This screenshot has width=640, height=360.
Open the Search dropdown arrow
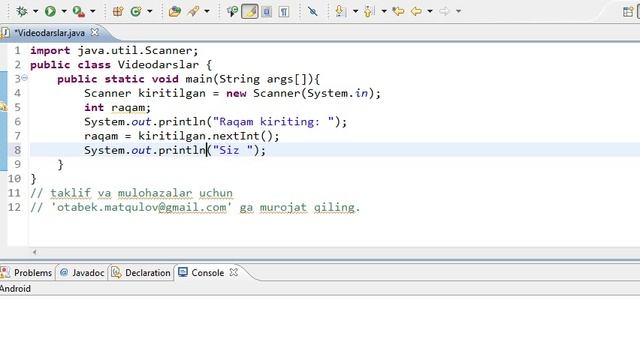click(207, 11)
